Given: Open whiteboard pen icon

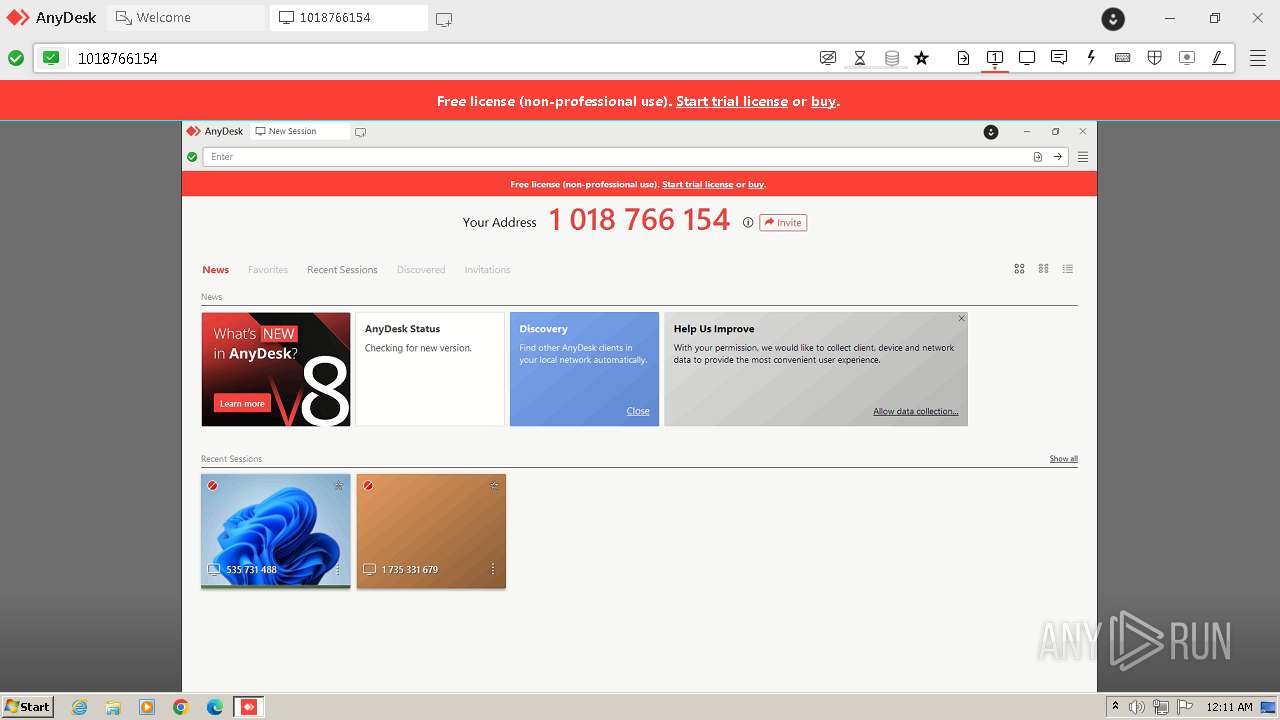Looking at the screenshot, I should (1219, 58).
